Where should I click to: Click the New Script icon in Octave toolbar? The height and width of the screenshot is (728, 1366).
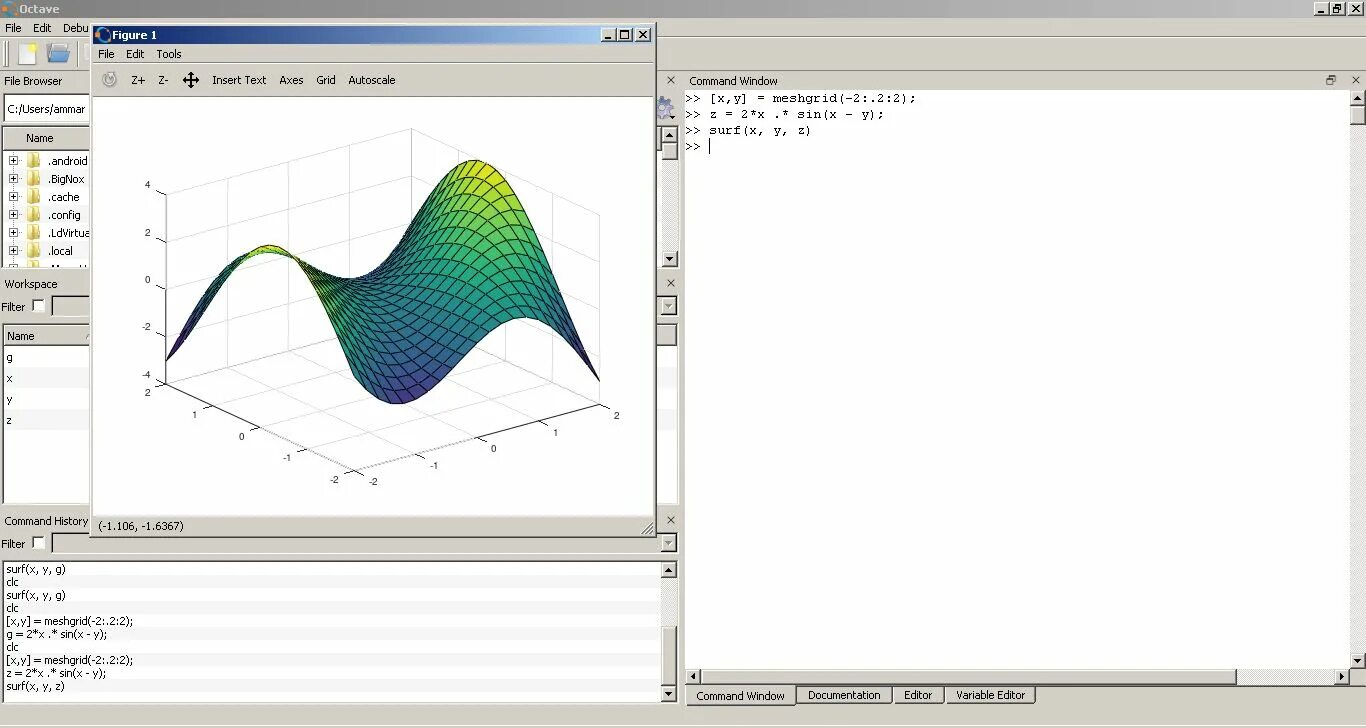point(28,53)
